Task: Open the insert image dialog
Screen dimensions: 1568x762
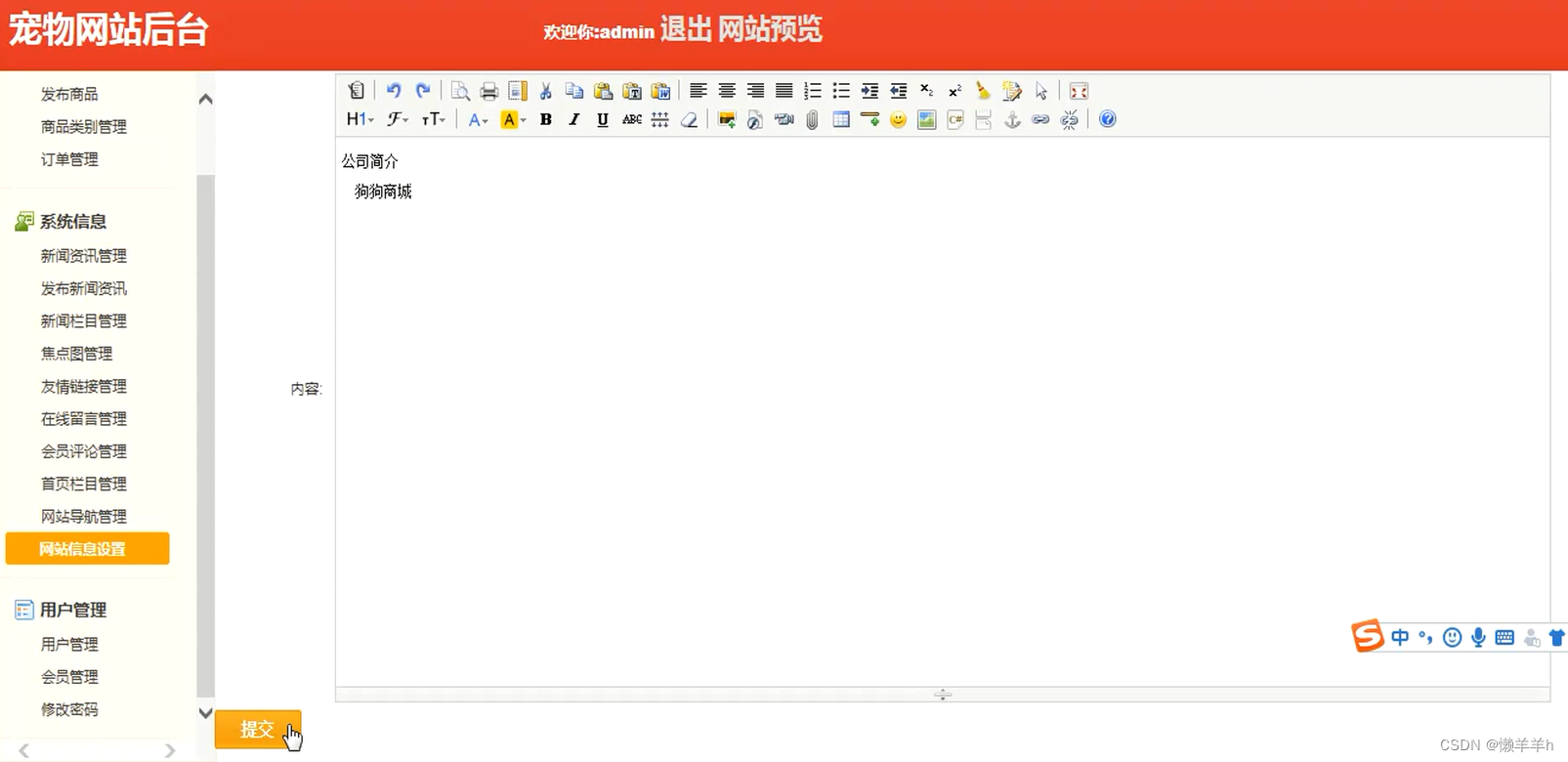Action: (727, 119)
